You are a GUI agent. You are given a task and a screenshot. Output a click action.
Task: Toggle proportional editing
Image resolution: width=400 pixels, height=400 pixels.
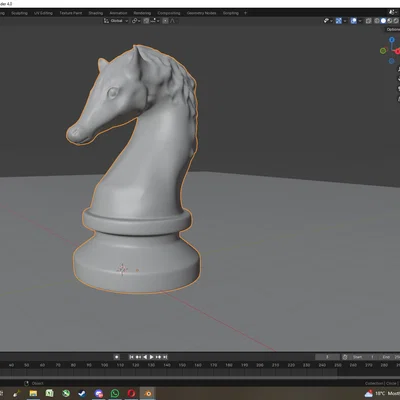click(165, 21)
